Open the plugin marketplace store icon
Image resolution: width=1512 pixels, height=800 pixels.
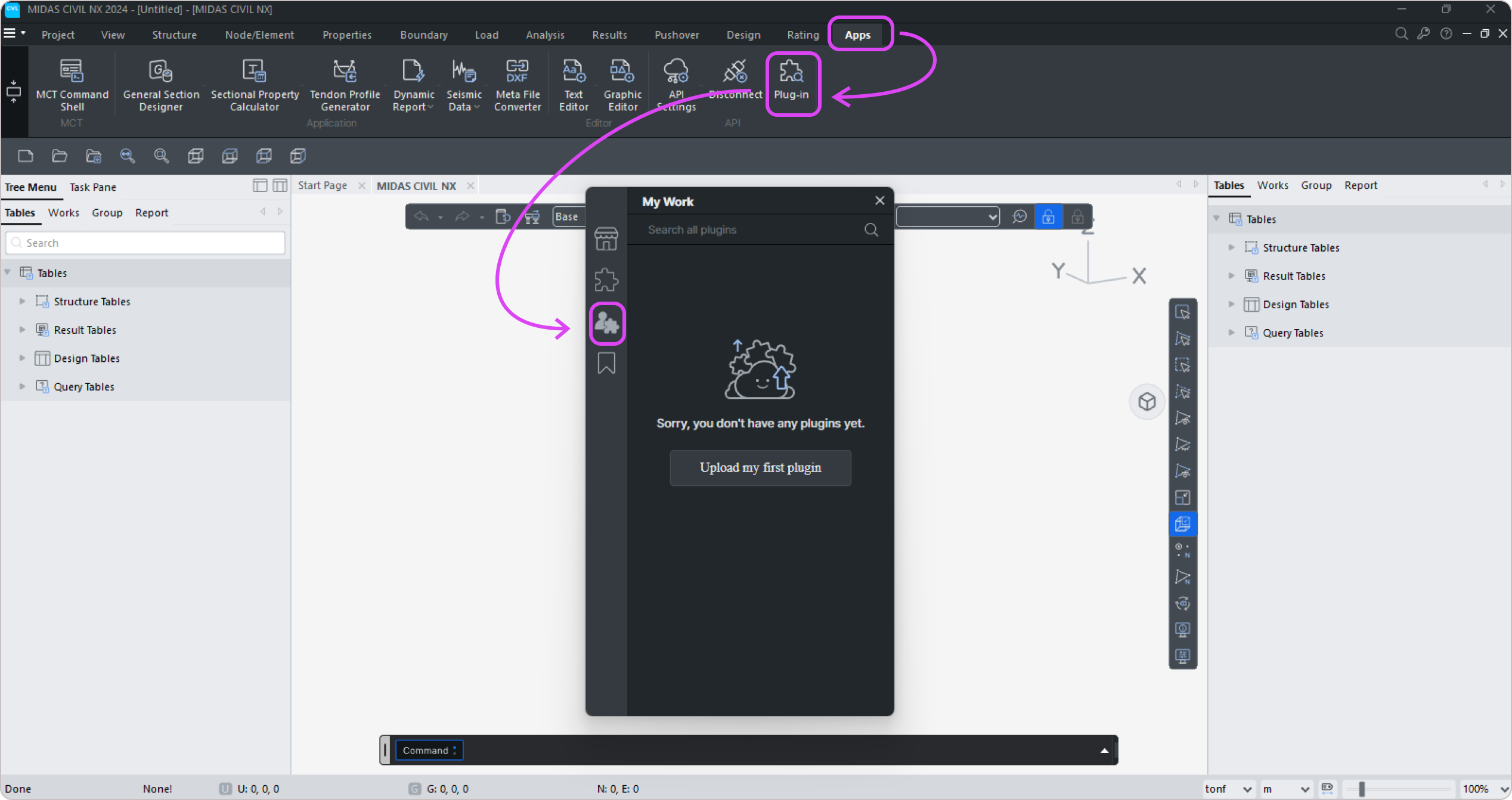coord(606,239)
